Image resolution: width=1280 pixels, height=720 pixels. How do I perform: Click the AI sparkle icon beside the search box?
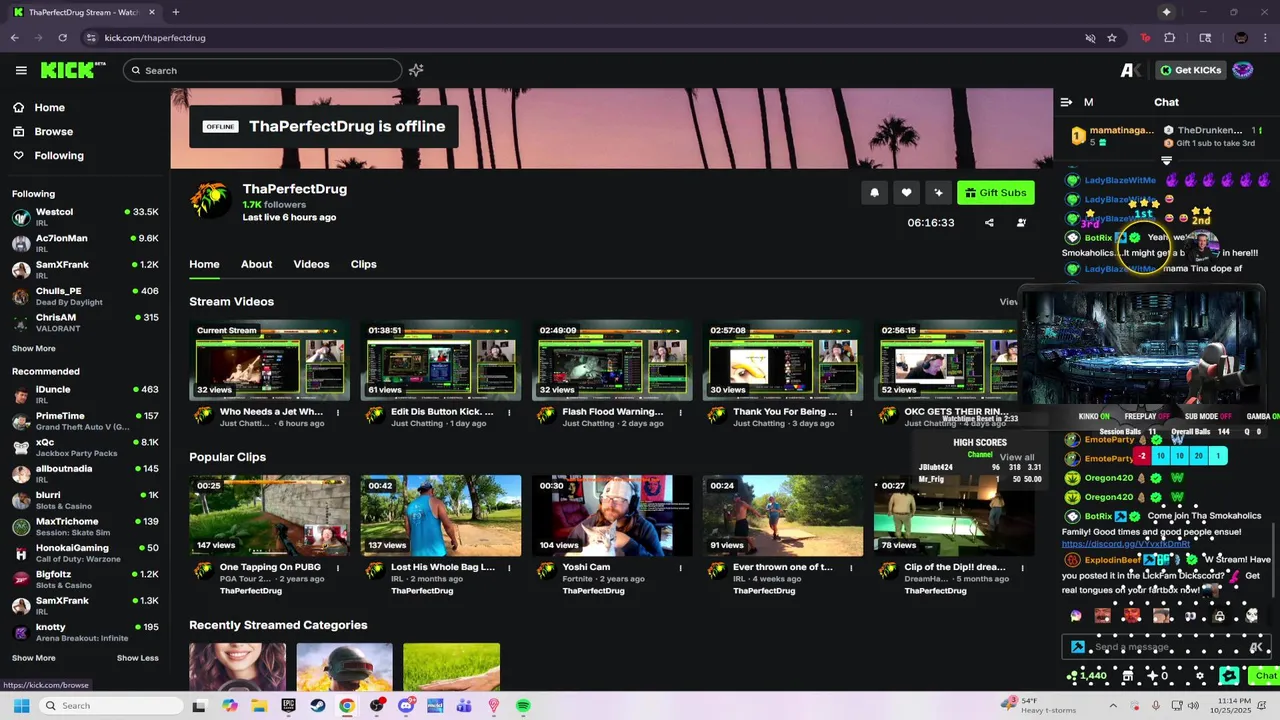(416, 70)
